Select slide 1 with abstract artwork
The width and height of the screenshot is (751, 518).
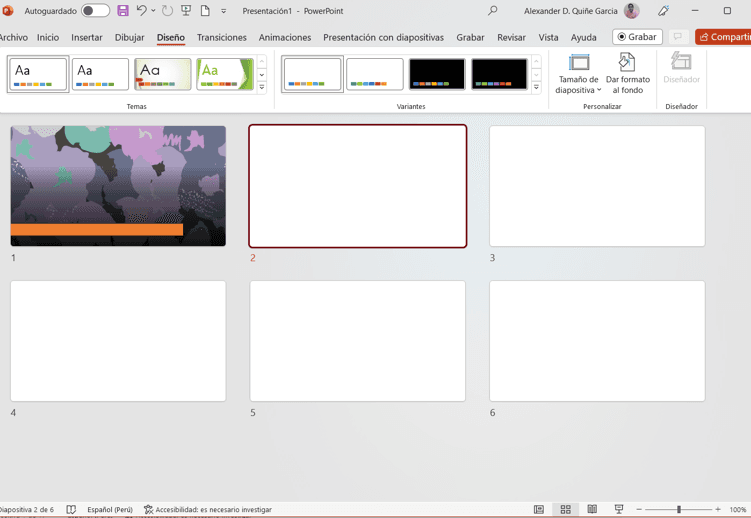118,186
